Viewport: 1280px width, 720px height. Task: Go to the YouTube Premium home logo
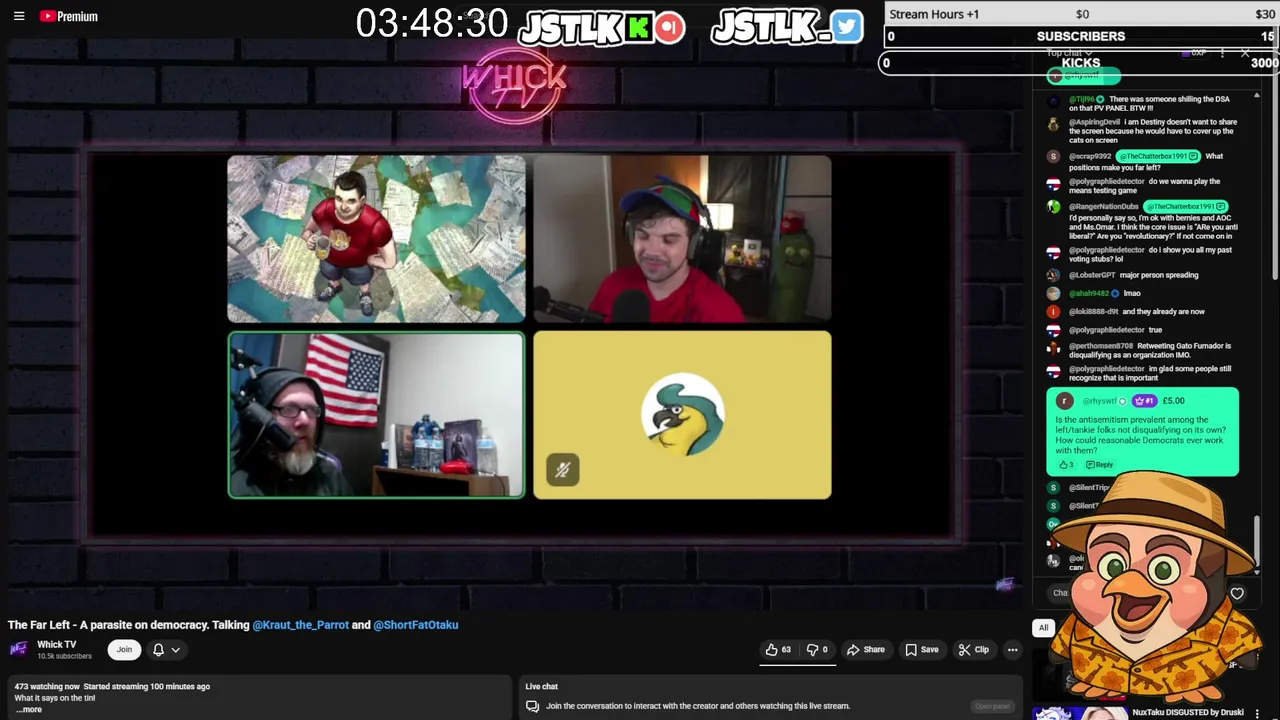tap(69, 16)
